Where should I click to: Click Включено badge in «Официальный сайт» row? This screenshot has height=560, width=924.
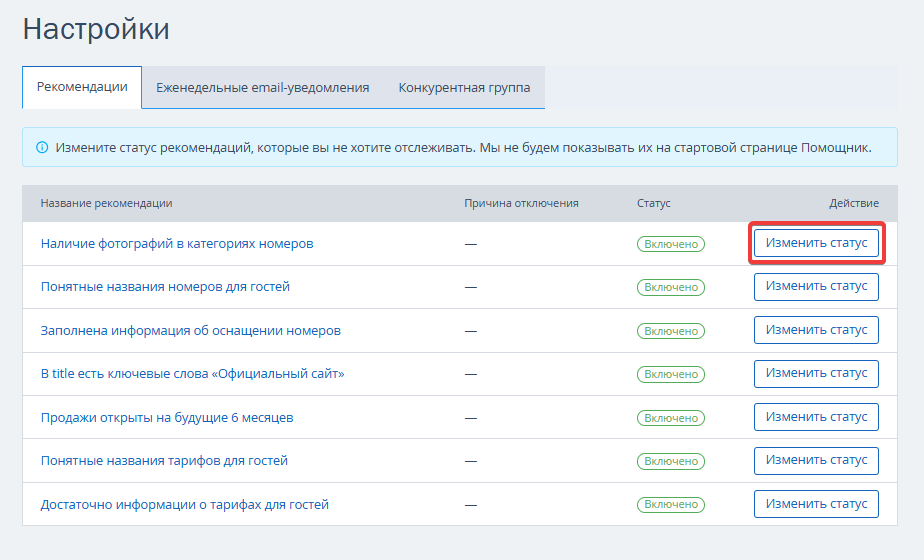pos(671,374)
